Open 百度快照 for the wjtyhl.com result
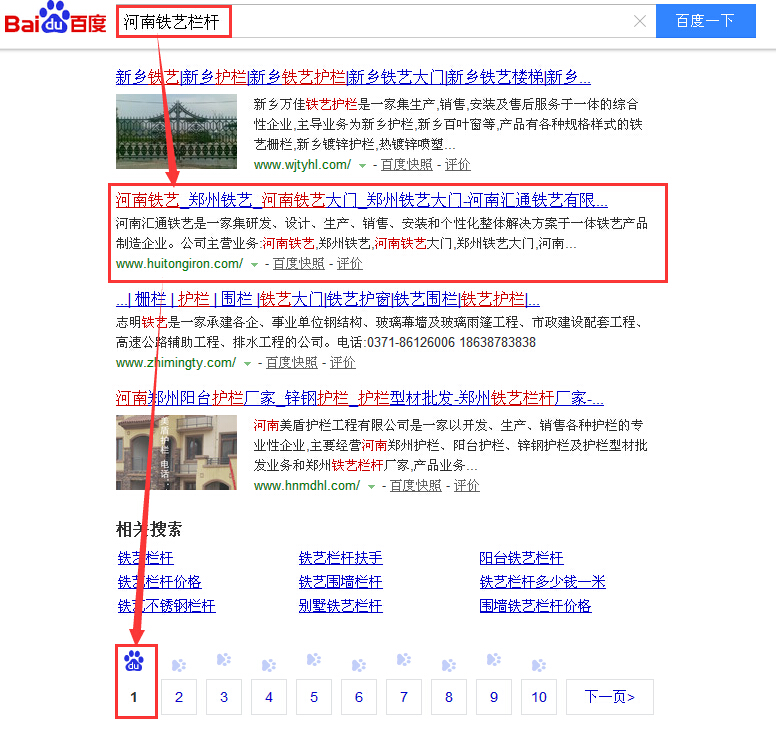The image size is (776, 730). pos(406,165)
